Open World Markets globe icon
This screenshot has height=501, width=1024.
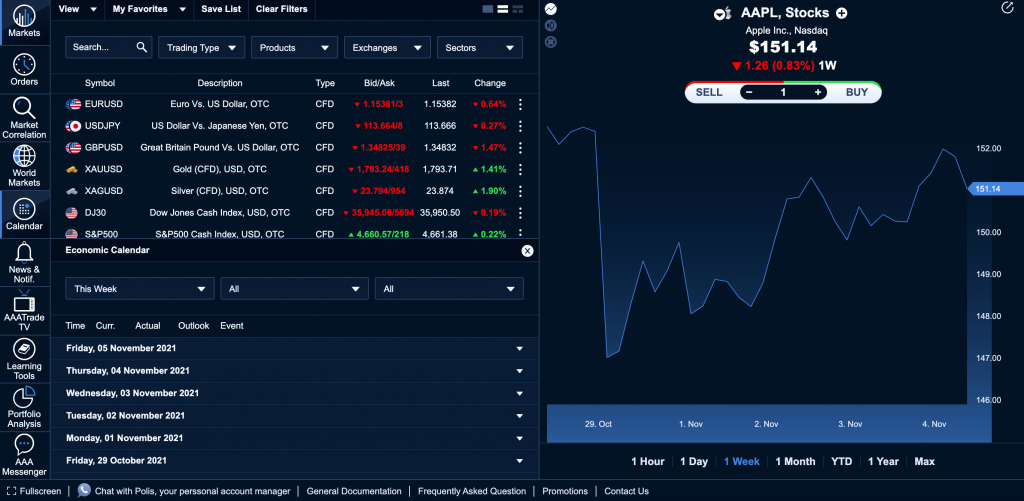click(24, 156)
